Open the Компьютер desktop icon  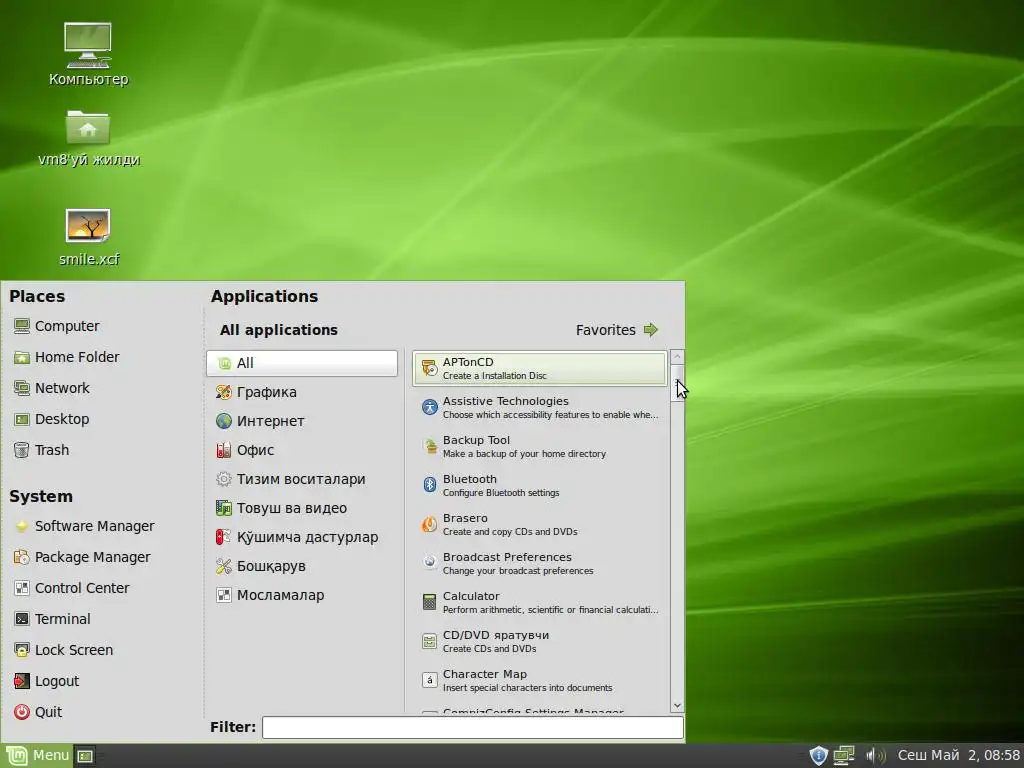(x=88, y=54)
